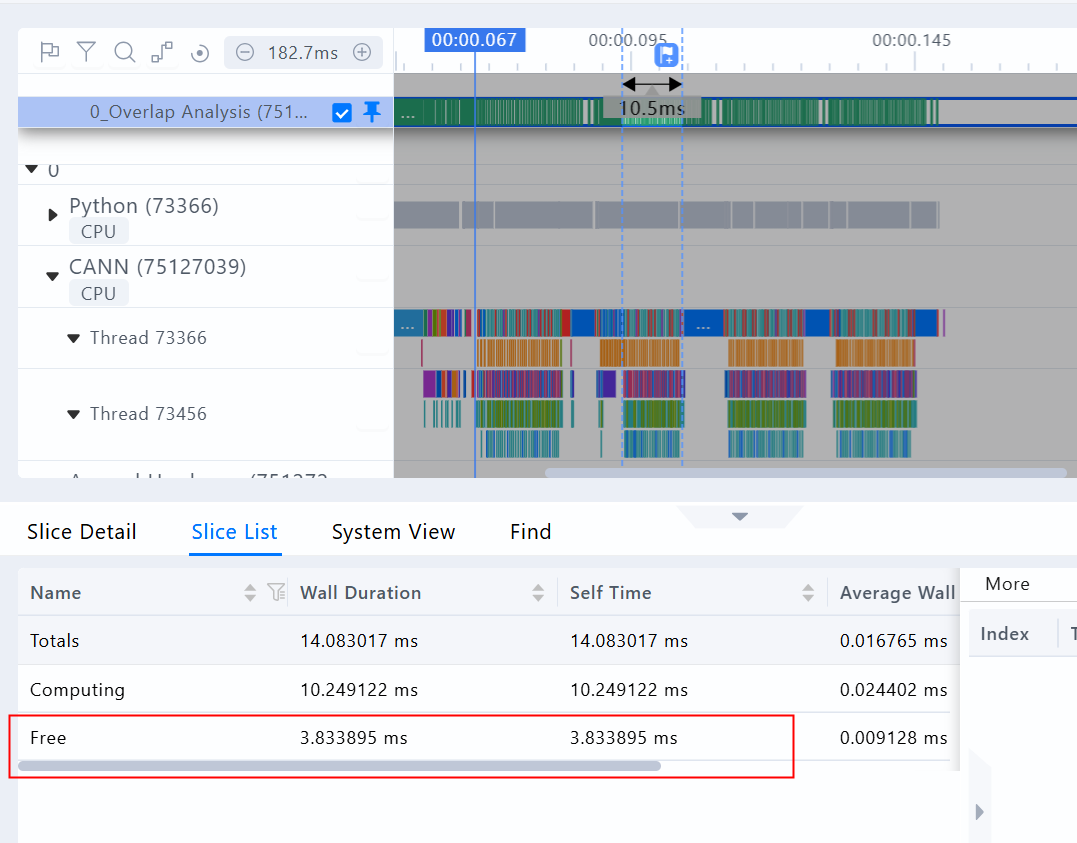Collapse the CANN (75127039) process
Image resolution: width=1077 pixels, height=843 pixels.
click(x=52, y=276)
